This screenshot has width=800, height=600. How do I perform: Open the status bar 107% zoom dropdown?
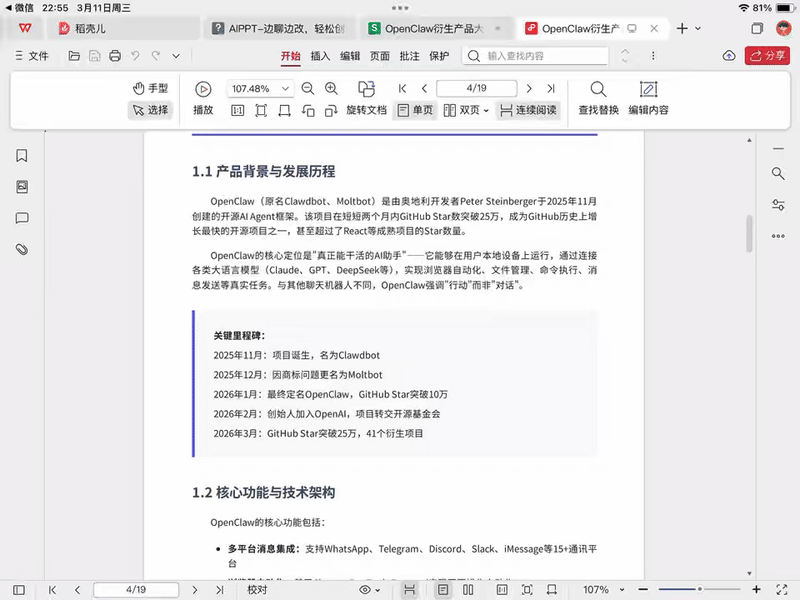[x=604, y=590]
